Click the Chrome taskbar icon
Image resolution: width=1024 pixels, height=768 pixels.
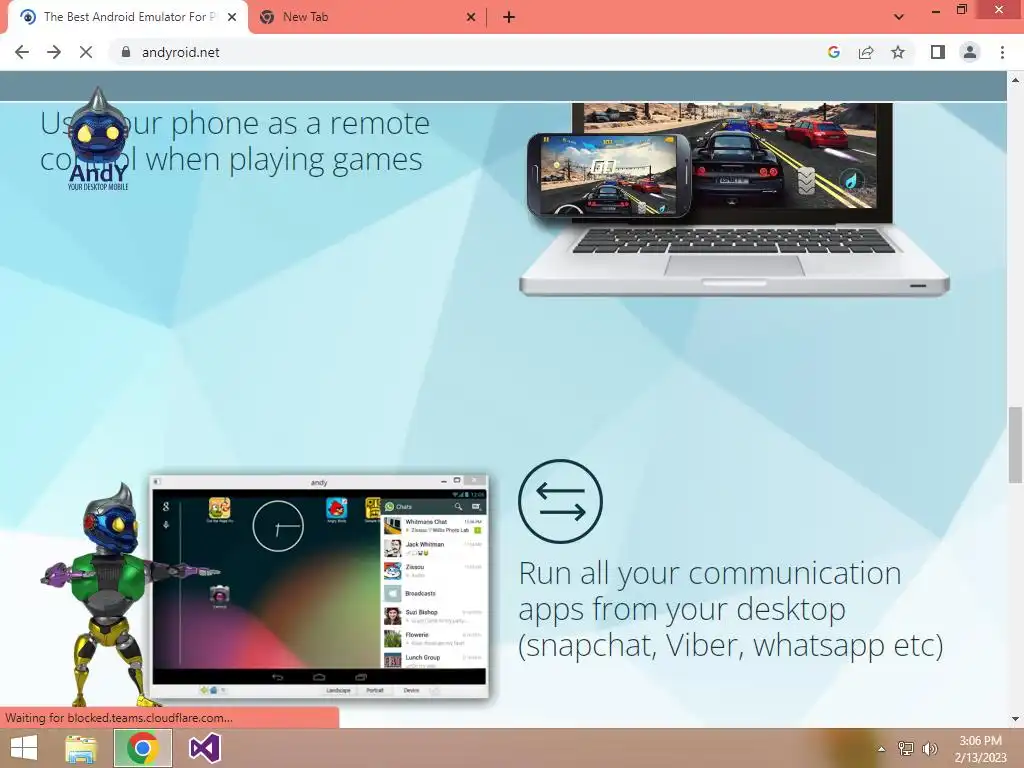[143, 748]
